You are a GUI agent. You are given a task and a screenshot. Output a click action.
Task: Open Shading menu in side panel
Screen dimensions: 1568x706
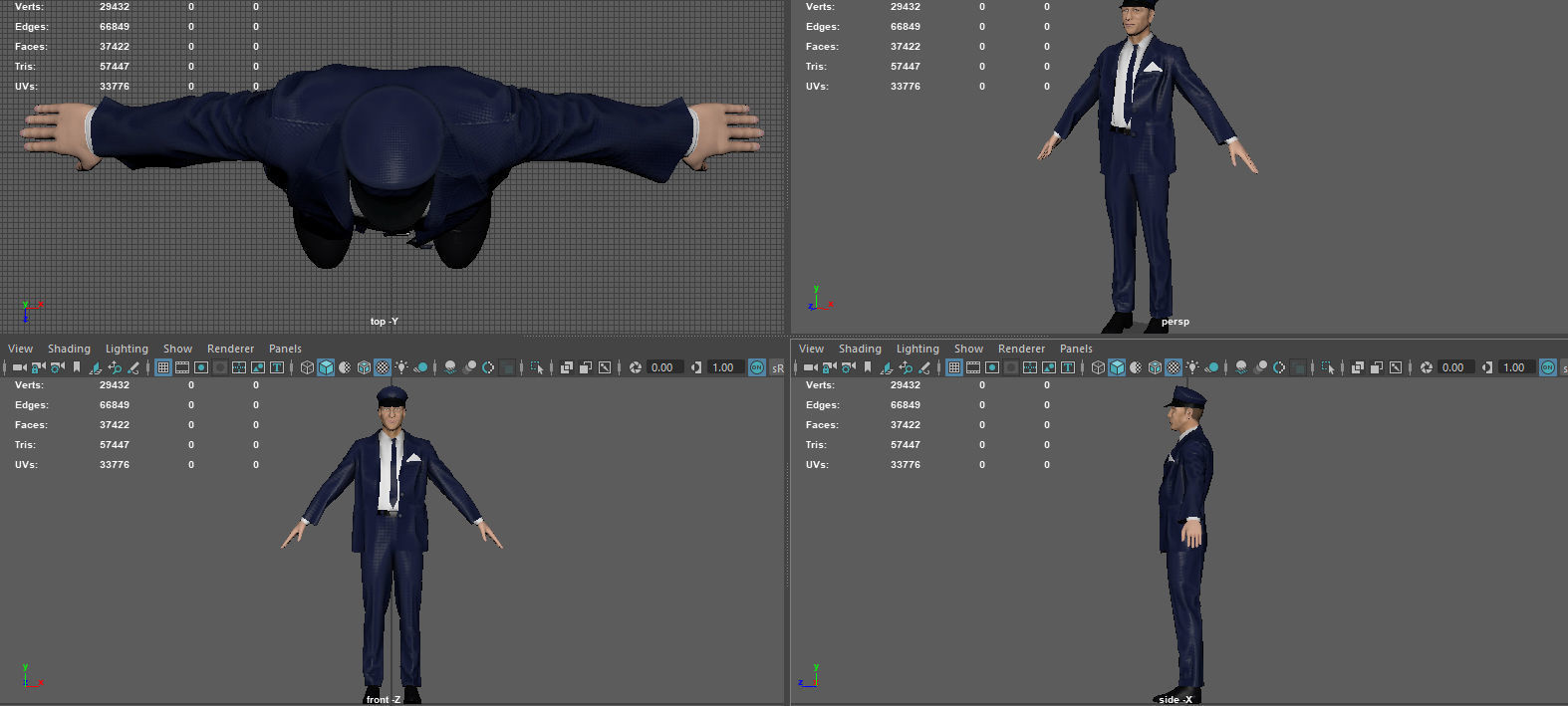(860, 349)
